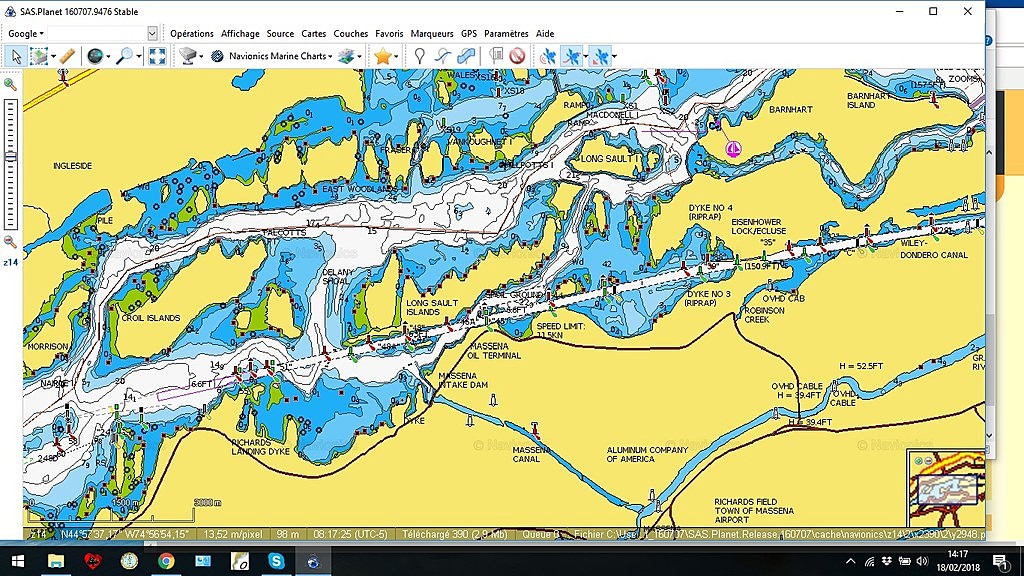Open the Opérations menu
Viewport: 1024px width, 576px height.
click(191, 33)
